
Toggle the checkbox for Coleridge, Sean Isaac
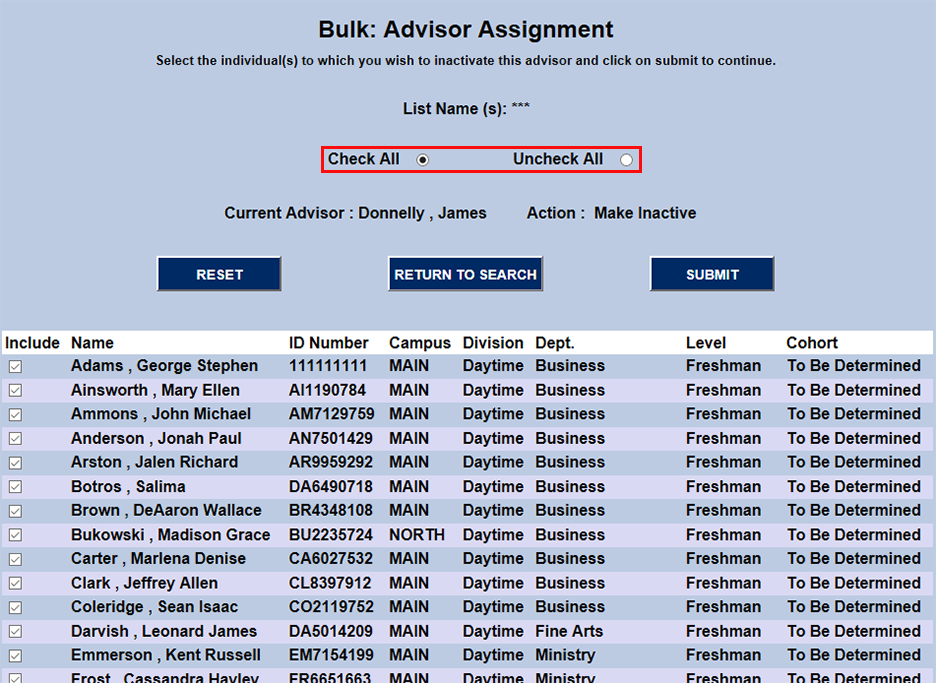(x=14, y=606)
